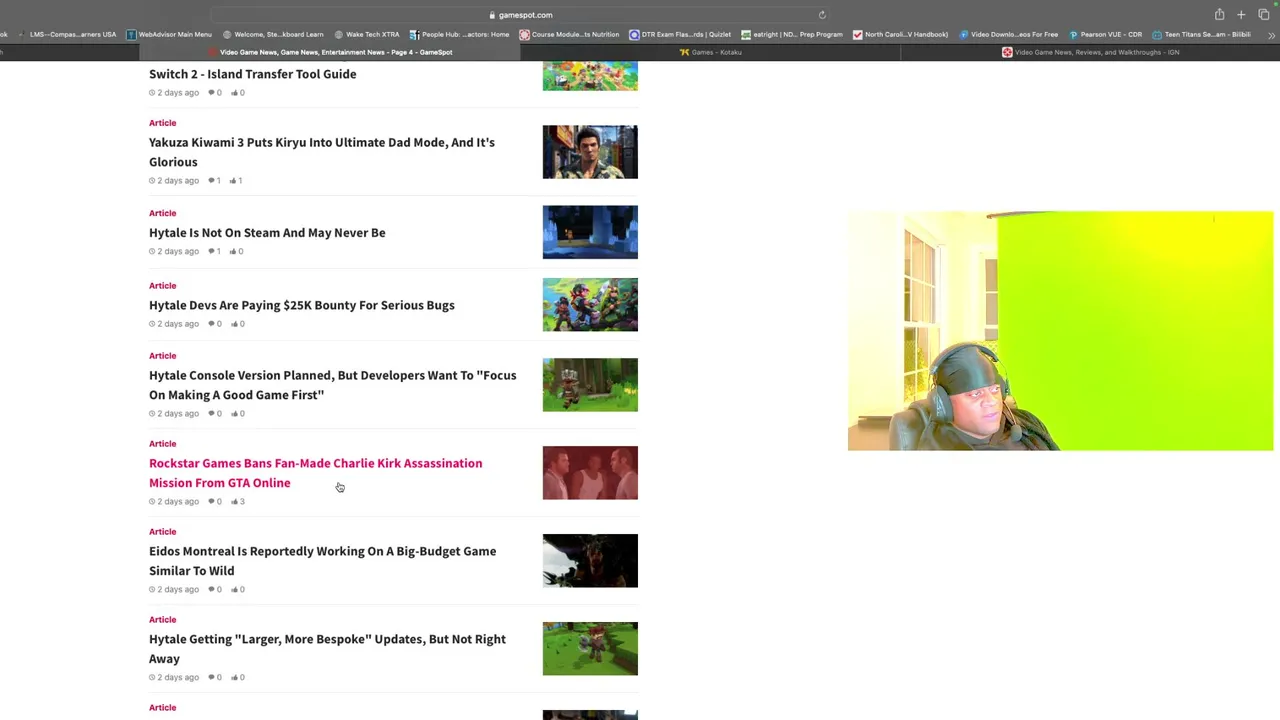The image size is (1280, 720).
Task: Open Hytale Console Version Planned headline
Action: tap(333, 385)
